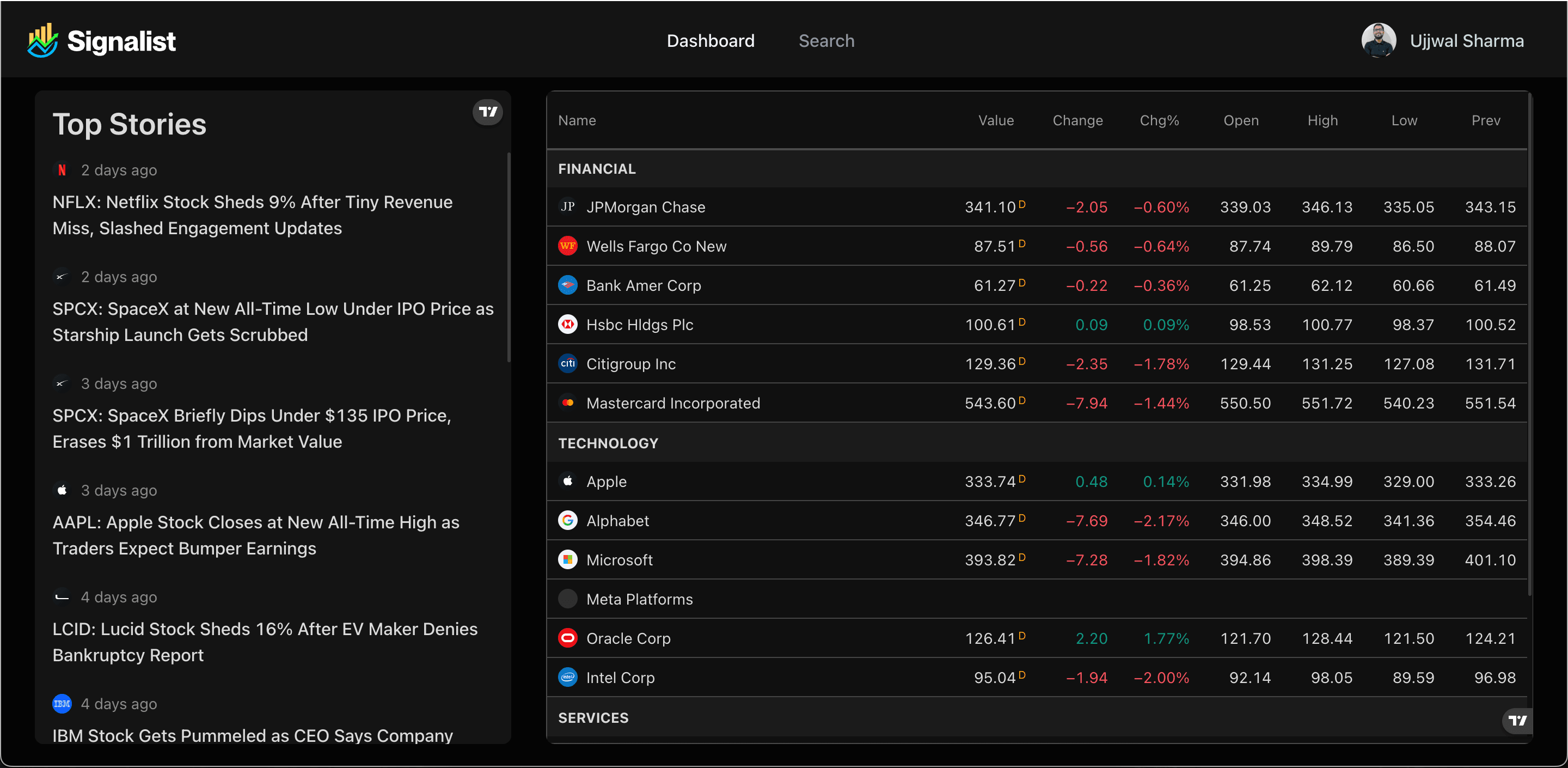Click the Apple logo in the Technology list
Screen dimensions: 1568x768
point(567,481)
